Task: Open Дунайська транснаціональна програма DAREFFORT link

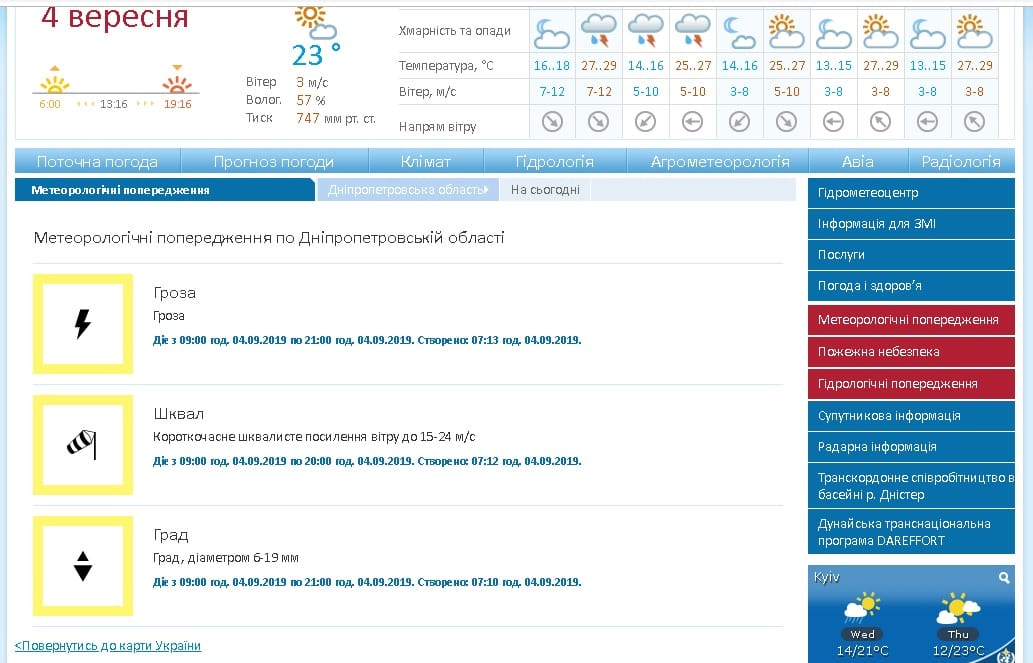Action: pyautogui.click(x=911, y=532)
